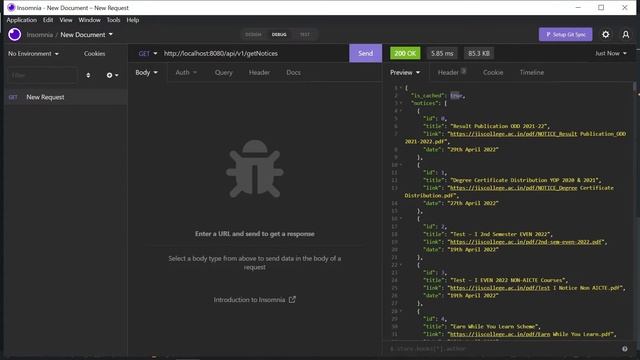Open the create request plus dropdown
This screenshot has width=640, height=360.
coord(112,76)
